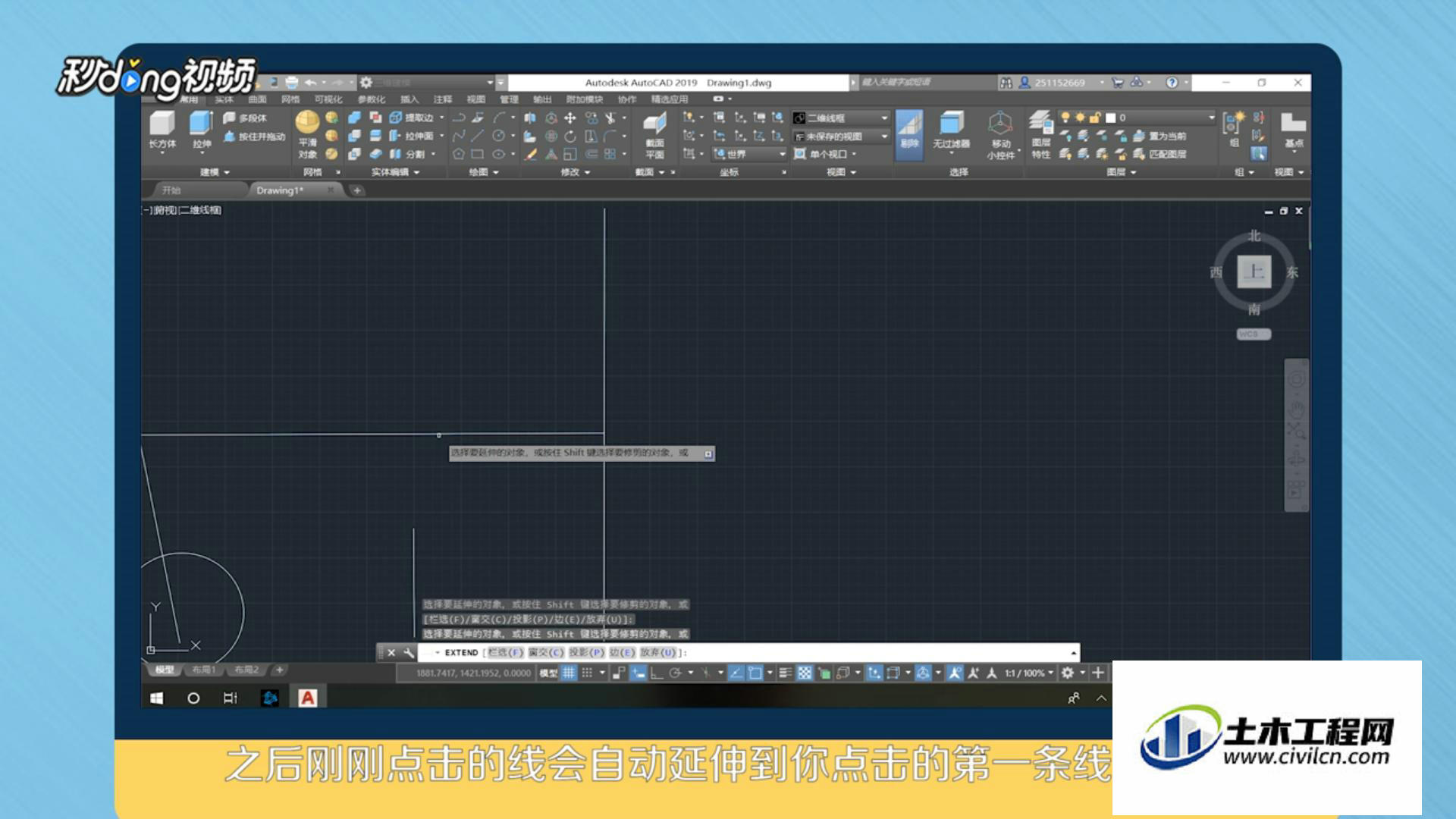The height and width of the screenshot is (819, 1456).
Task: Open the 注释 ribbon tab
Action: [443, 99]
